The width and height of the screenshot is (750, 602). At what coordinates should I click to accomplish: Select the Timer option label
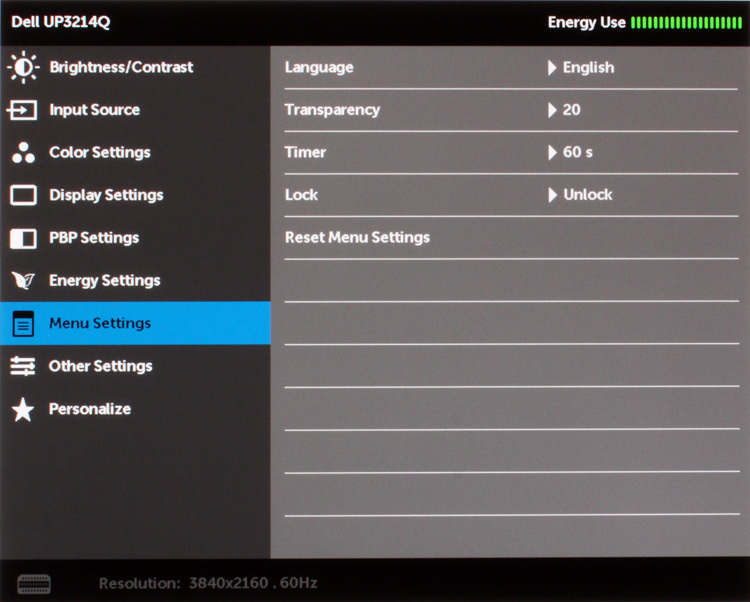[305, 153]
